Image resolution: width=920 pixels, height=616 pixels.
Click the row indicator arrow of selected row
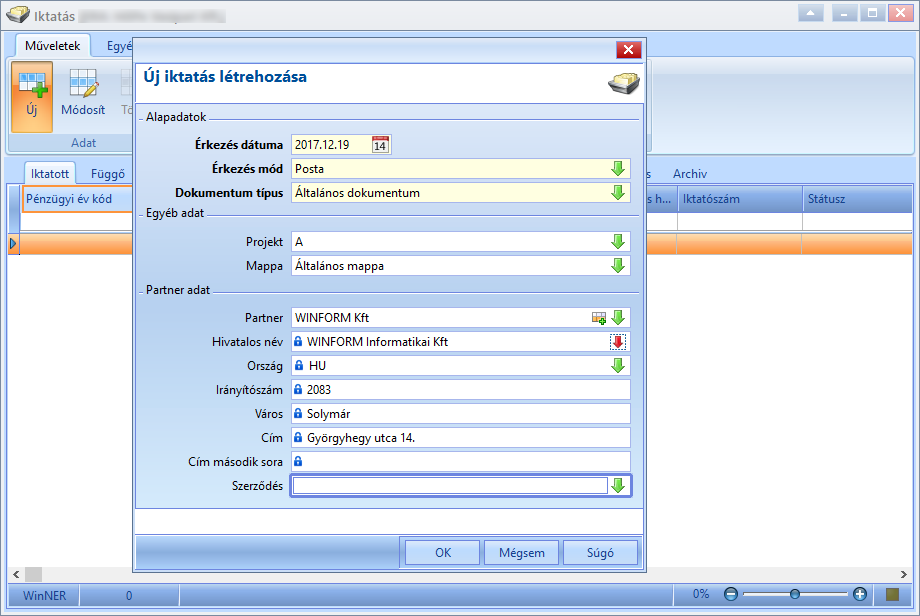click(13, 243)
